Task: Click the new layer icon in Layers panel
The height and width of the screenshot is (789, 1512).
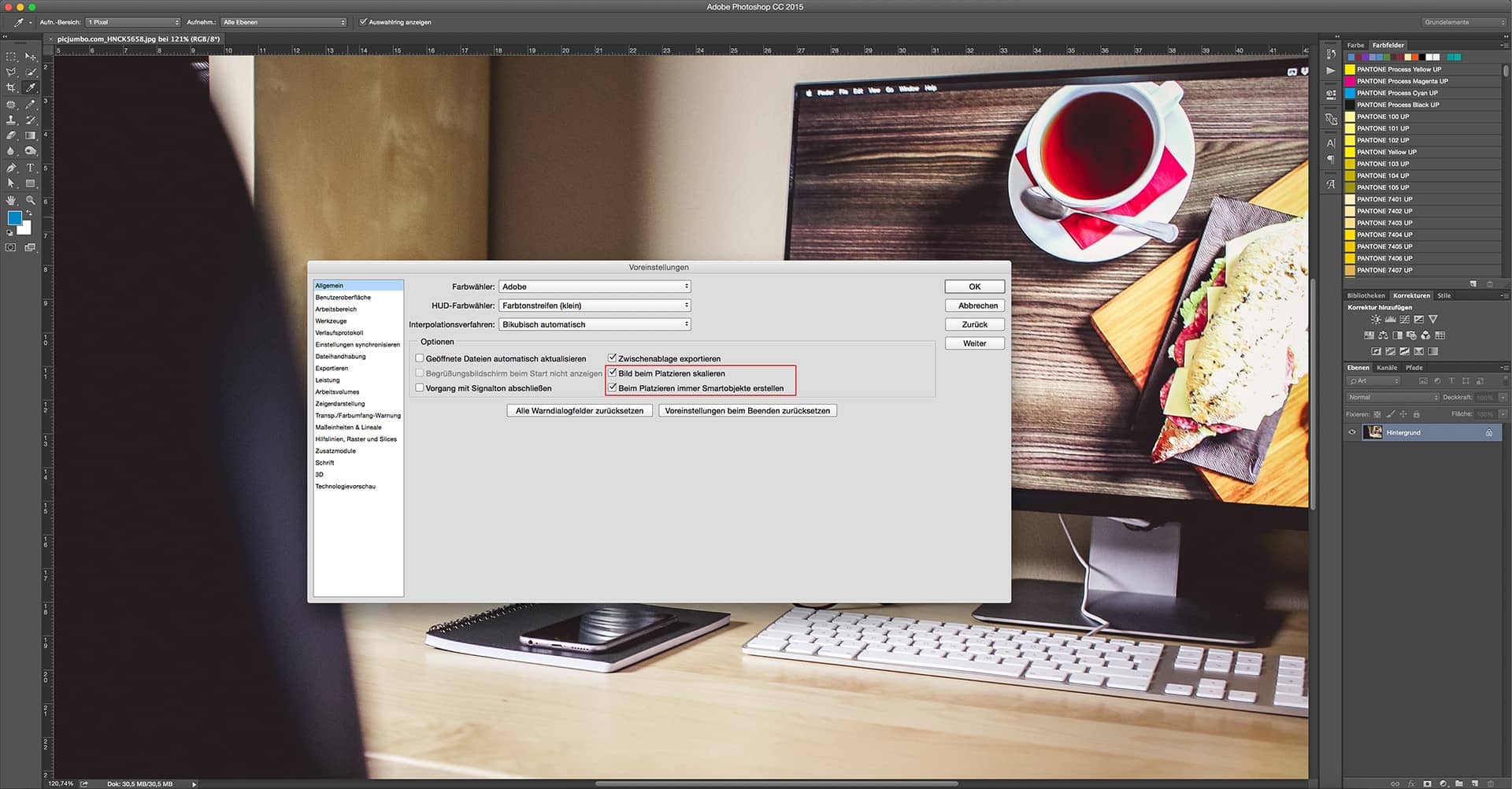Action: coord(1475,784)
